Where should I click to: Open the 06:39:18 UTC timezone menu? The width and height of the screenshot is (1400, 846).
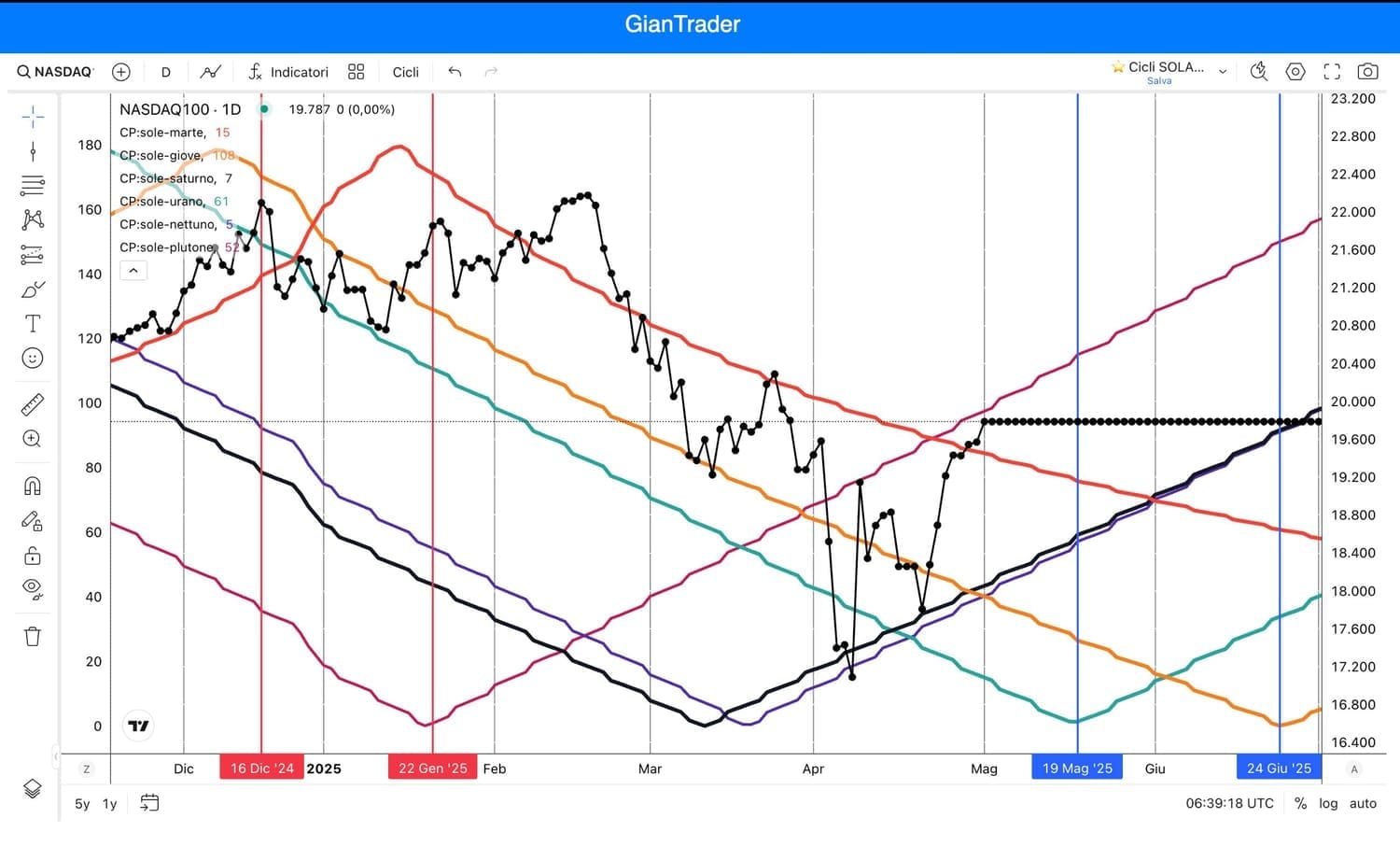point(1229,803)
